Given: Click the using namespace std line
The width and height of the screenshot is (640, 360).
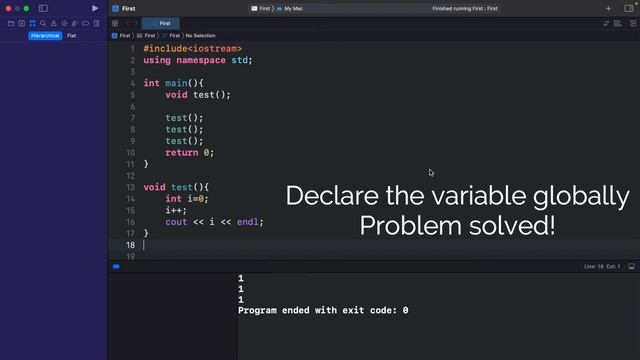Looking at the screenshot, I should pyautogui.click(x=198, y=60).
